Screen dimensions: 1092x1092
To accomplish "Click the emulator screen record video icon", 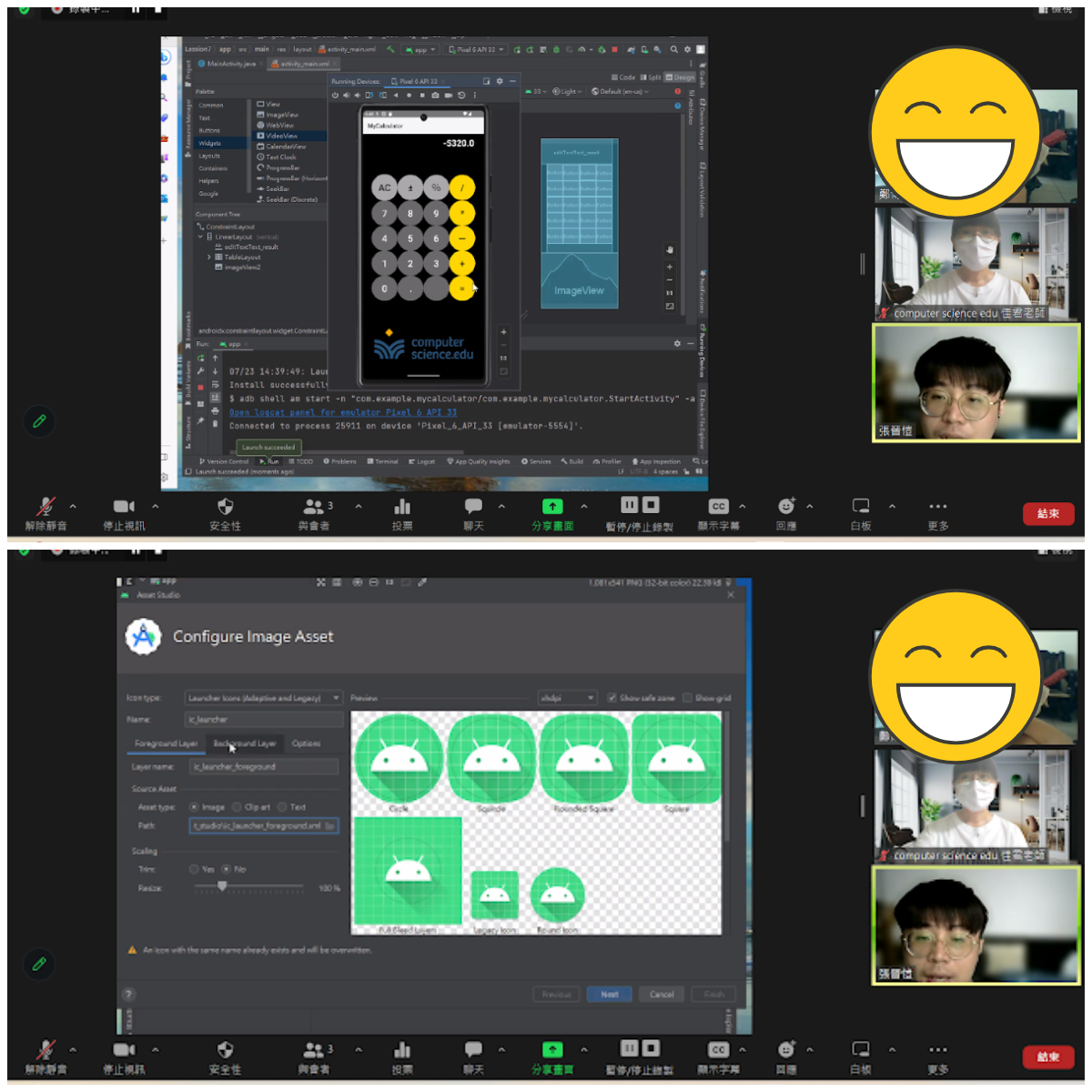I will click(x=449, y=95).
